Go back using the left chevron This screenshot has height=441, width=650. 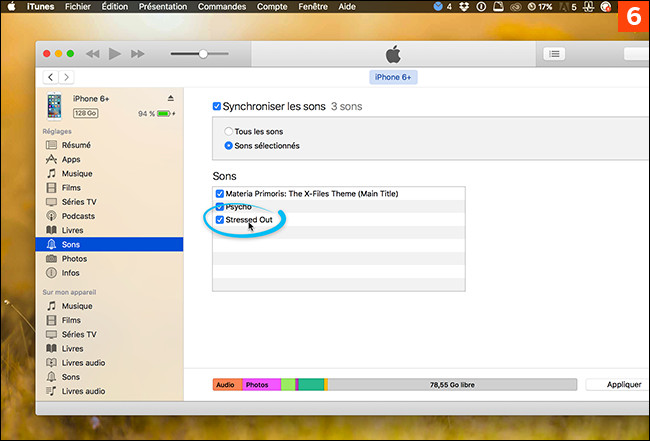tap(50, 77)
